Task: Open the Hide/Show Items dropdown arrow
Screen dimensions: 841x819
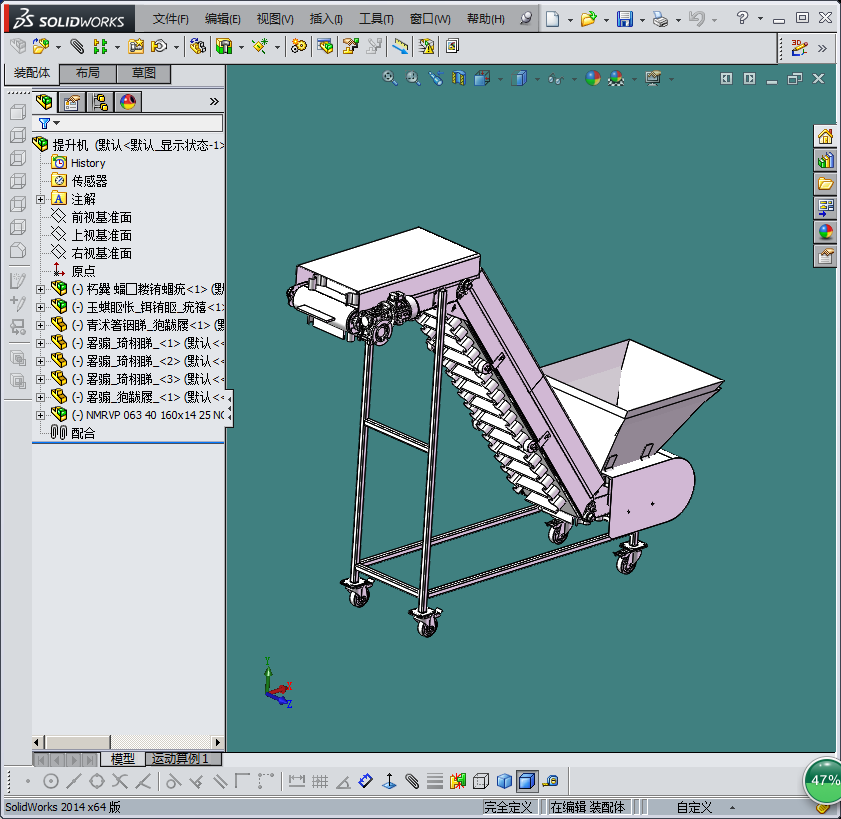Action: pyautogui.click(x=574, y=79)
